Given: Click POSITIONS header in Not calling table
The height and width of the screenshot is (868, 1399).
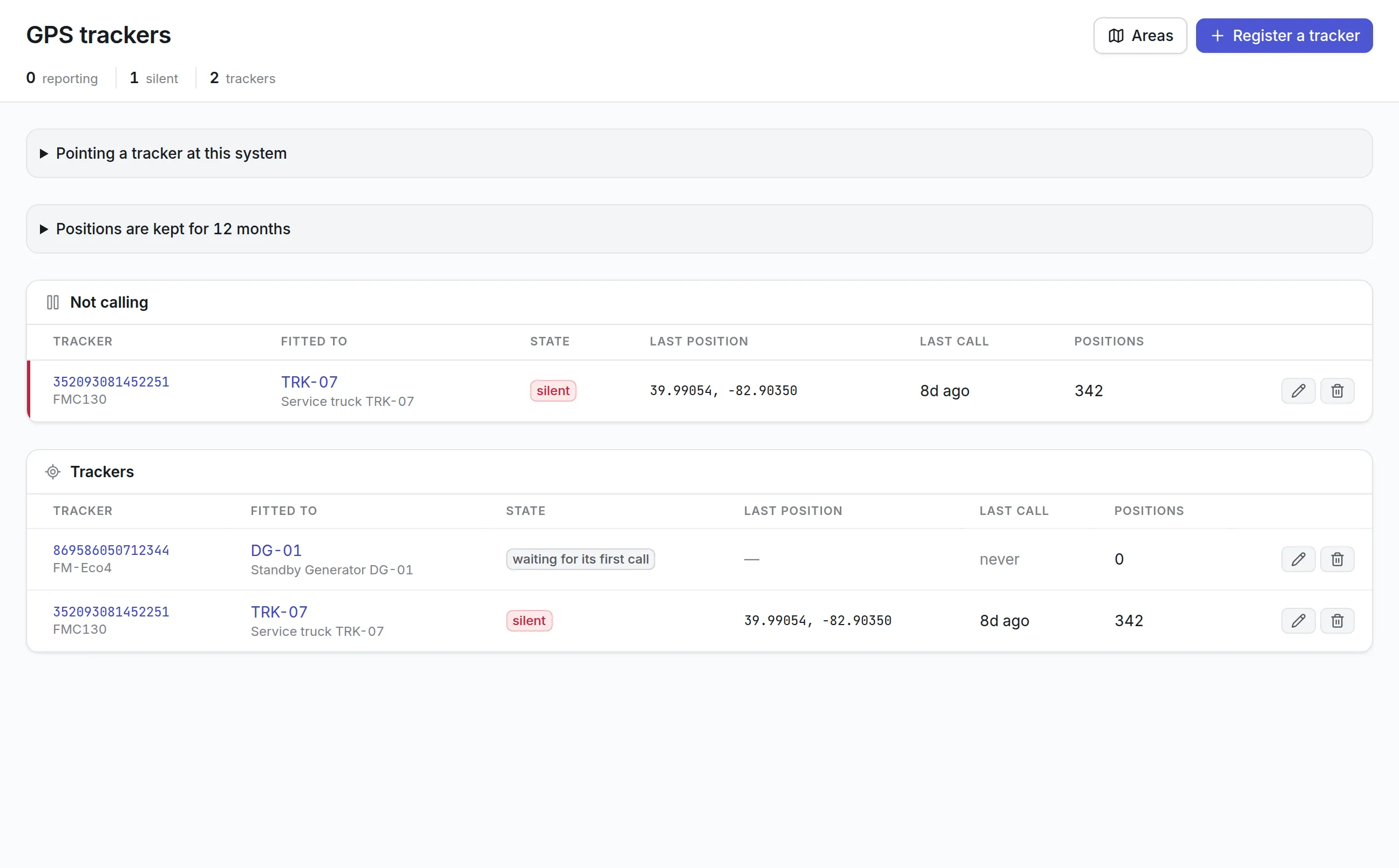Looking at the screenshot, I should click(1109, 342).
